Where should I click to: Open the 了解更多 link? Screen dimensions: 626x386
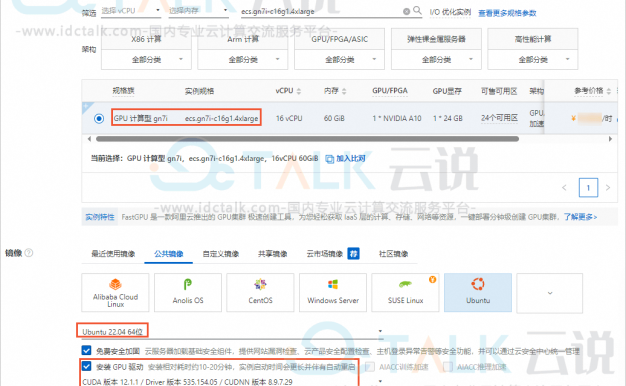pyautogui.click(x=580, y=217)
